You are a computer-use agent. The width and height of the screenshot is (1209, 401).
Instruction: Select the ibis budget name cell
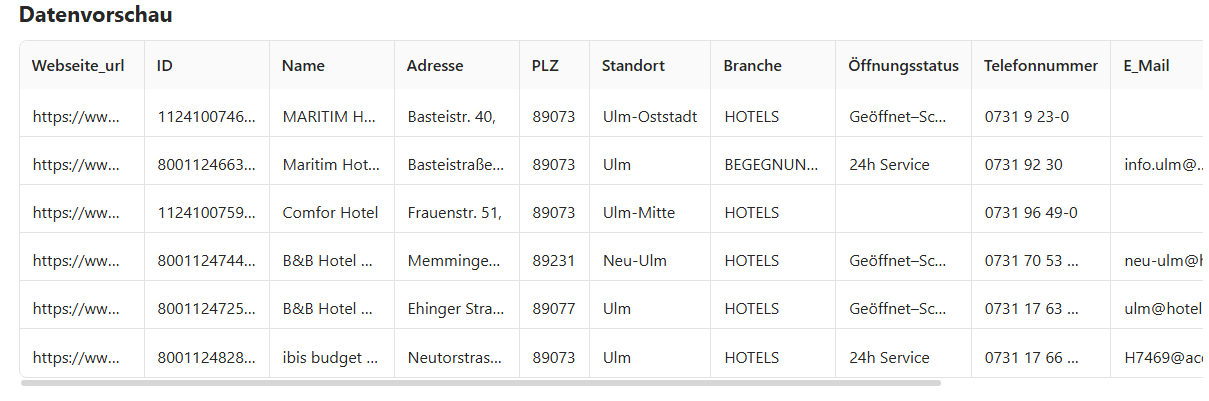click(x=332, y=357)
